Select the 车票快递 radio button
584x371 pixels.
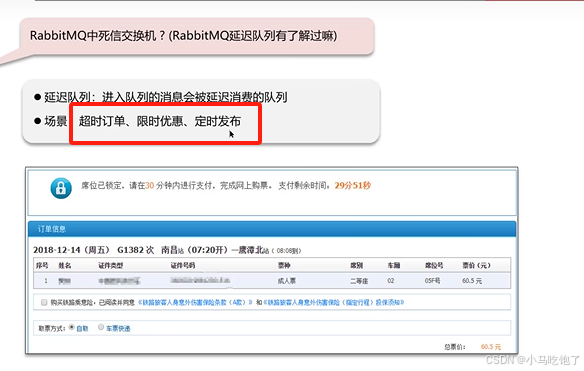(x=101, y=327)
